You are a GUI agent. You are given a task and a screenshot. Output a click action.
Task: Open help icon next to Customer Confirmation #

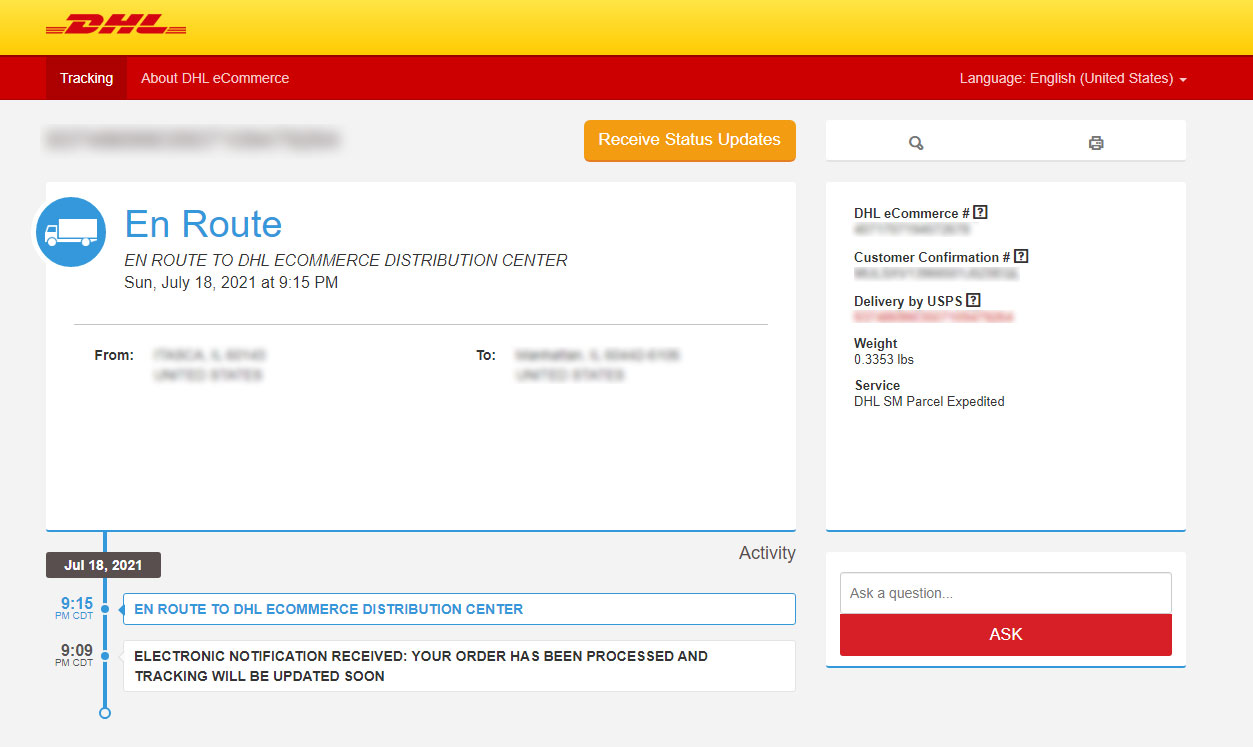[x=1021, y=256]
